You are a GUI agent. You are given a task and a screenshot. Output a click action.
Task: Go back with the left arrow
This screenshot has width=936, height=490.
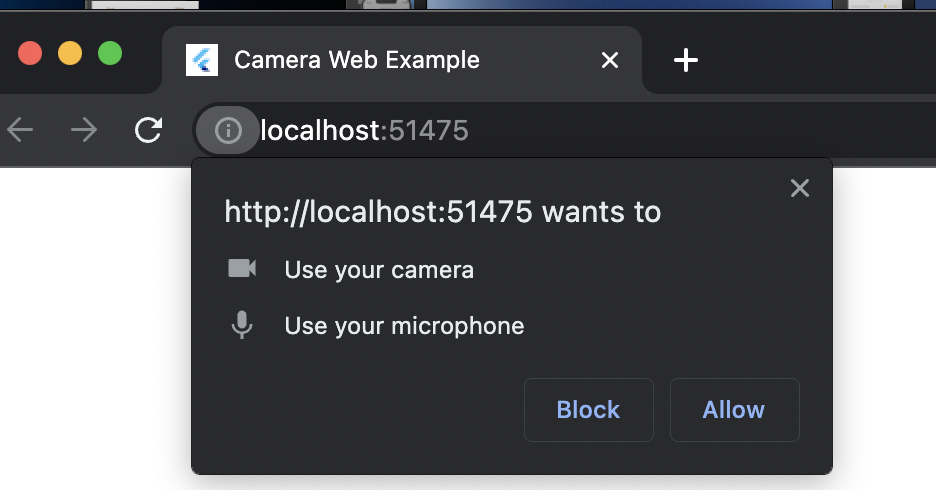[21, 130]
